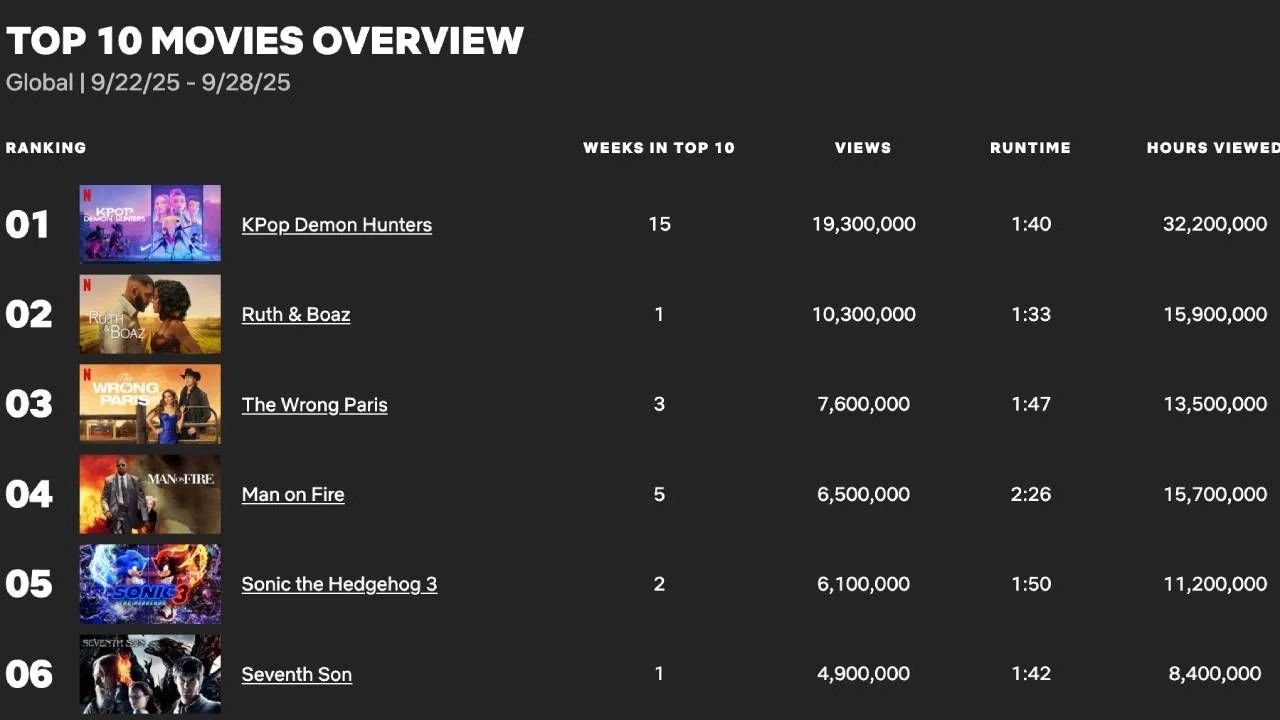Click the Hours Viewed column header
The image size is (1280, 720).
click(x=1212, y=148)
